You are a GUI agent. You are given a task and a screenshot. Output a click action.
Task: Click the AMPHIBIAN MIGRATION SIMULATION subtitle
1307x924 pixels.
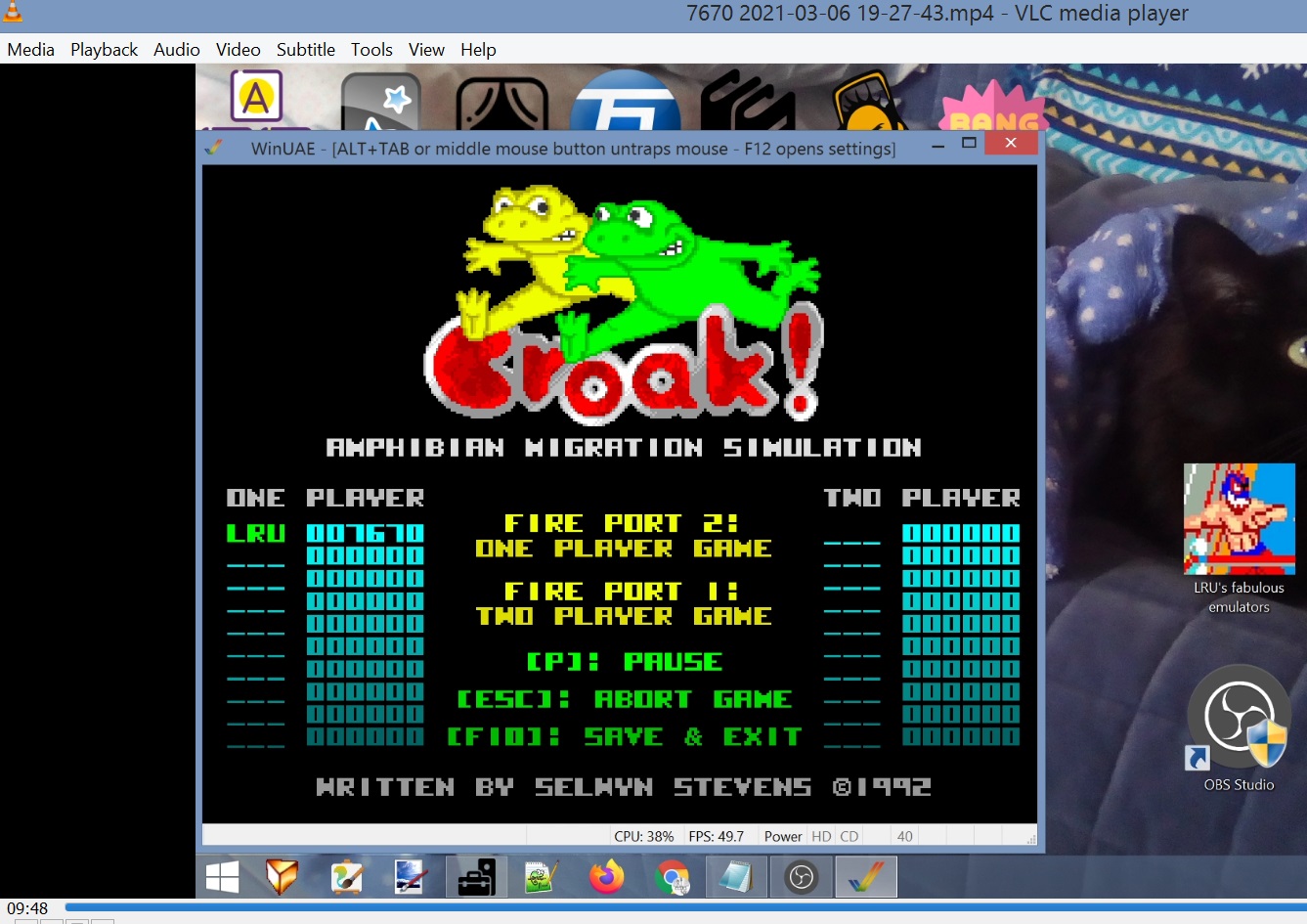pos(624,448)
